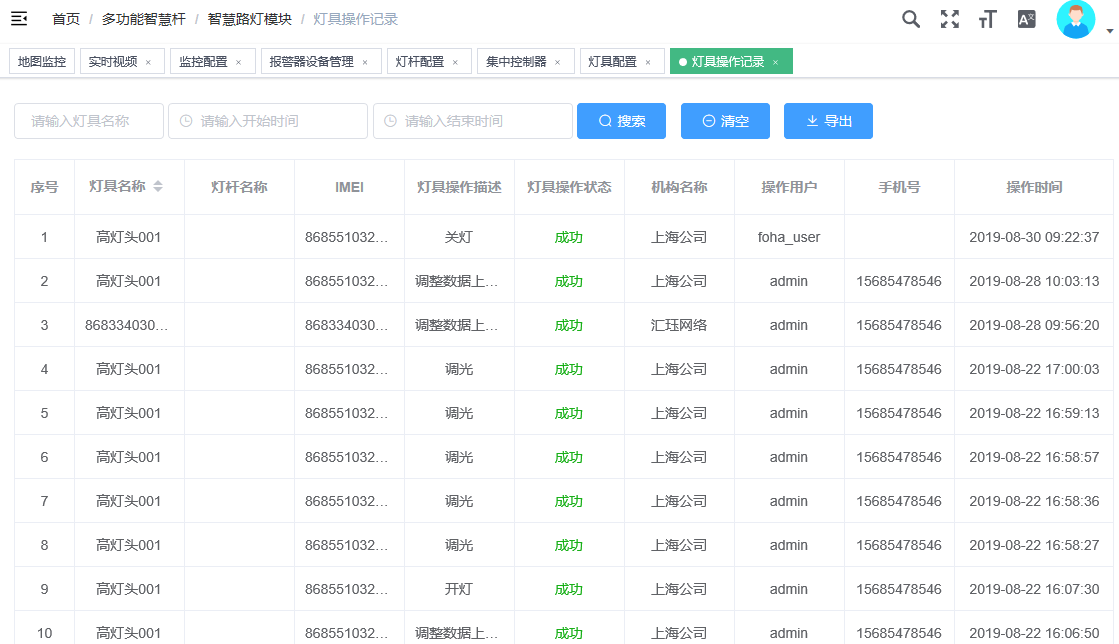Click 手机号 column header
This screenshot has width=1119, height=644.
[x=898, y=187]
